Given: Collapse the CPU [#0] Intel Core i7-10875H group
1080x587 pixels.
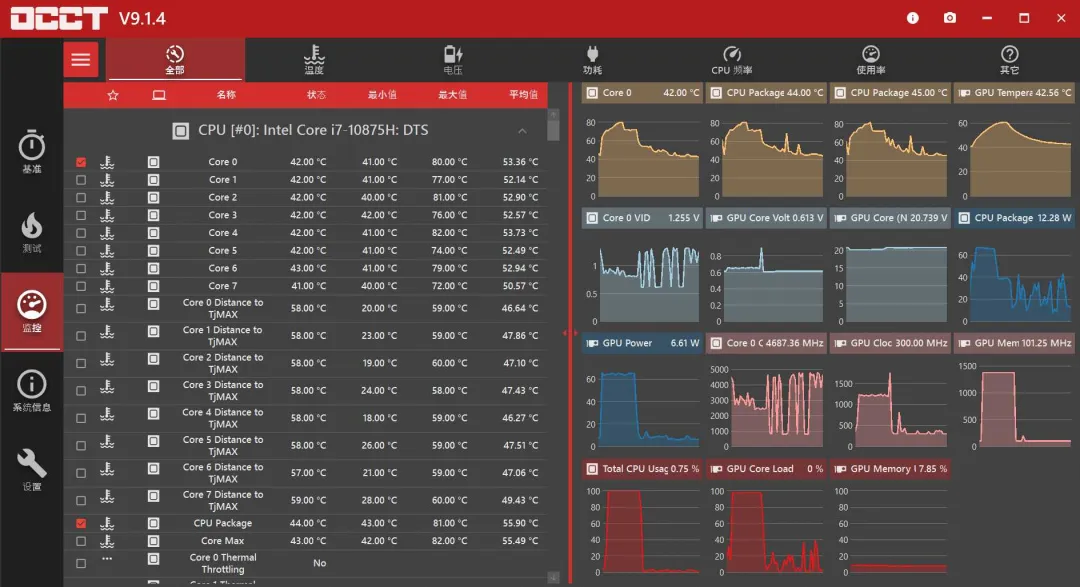Looking at the screenshot, I should click(x=522, y=131).
